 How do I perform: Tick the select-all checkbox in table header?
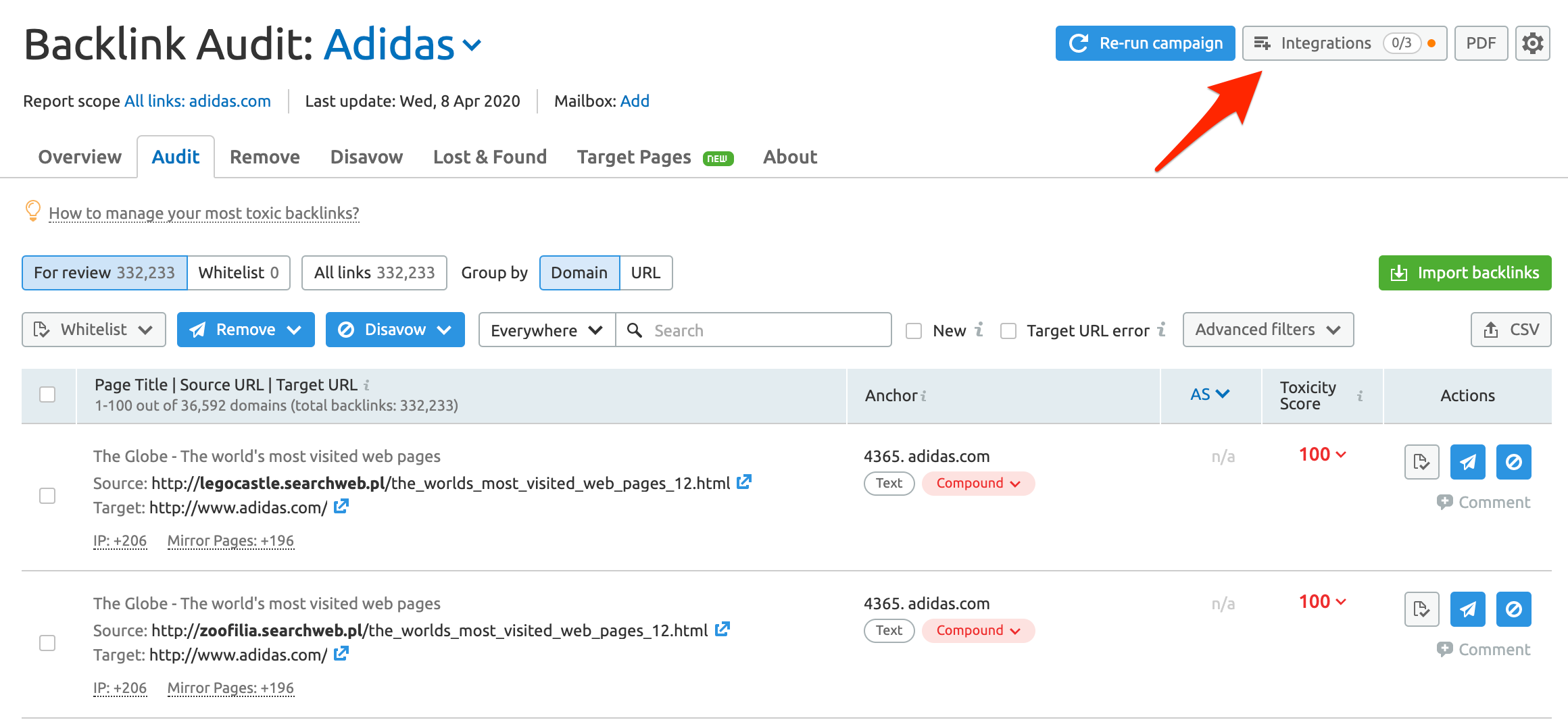[47, 394]
